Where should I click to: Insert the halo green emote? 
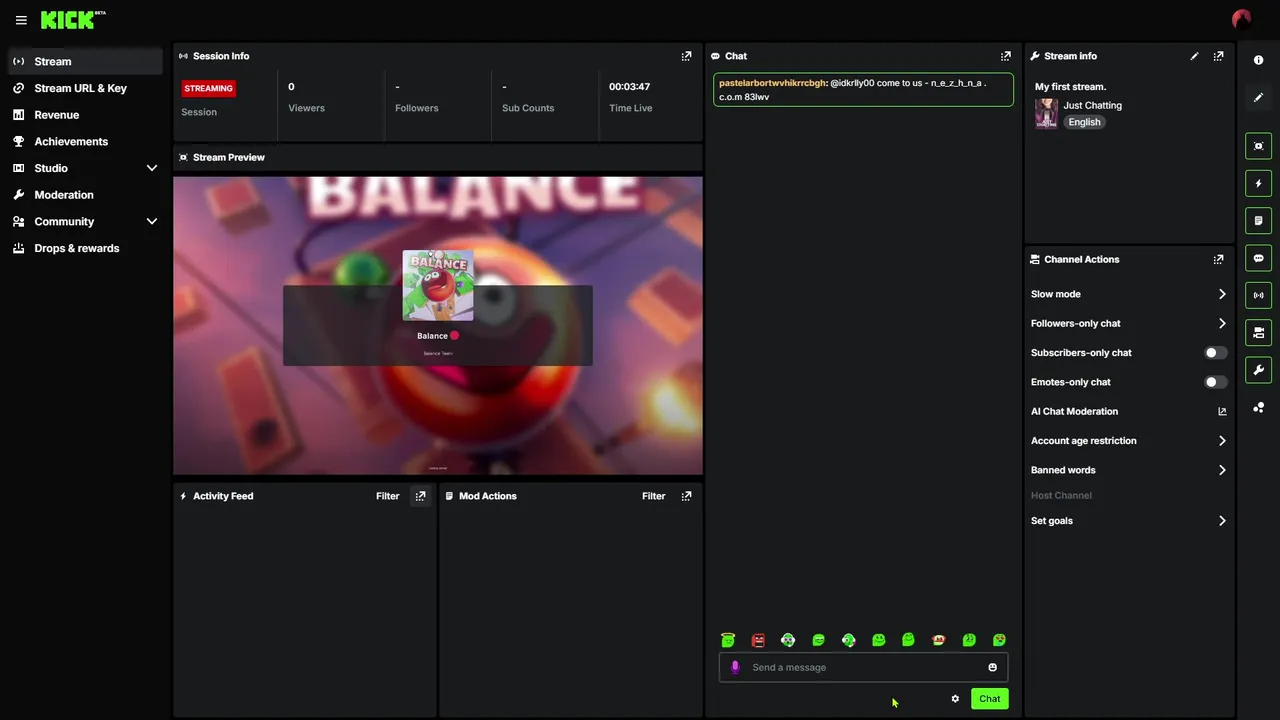click(728, 640)
